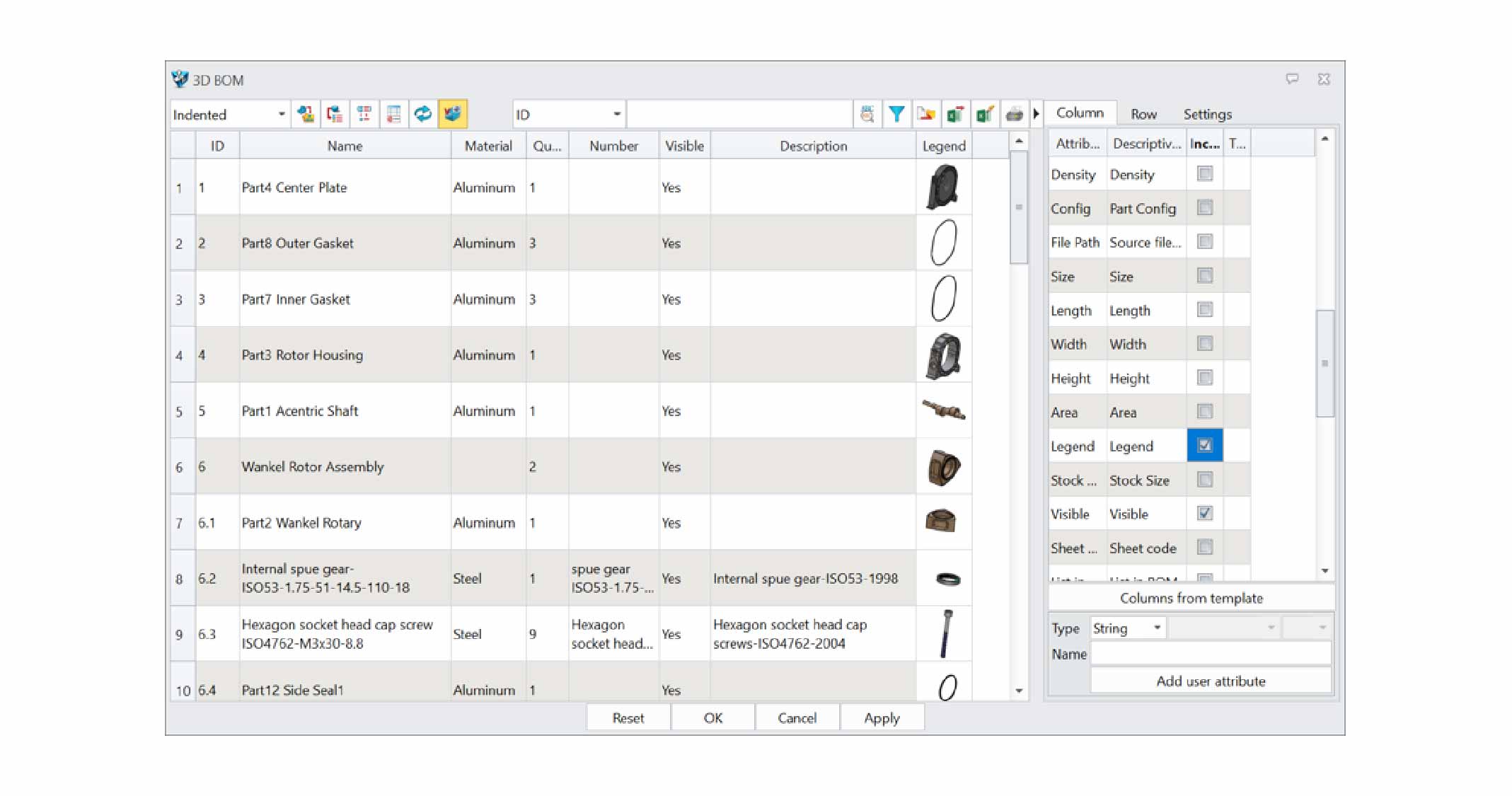Uncheck the Legend include checkbox

[x=1204, y=446]
